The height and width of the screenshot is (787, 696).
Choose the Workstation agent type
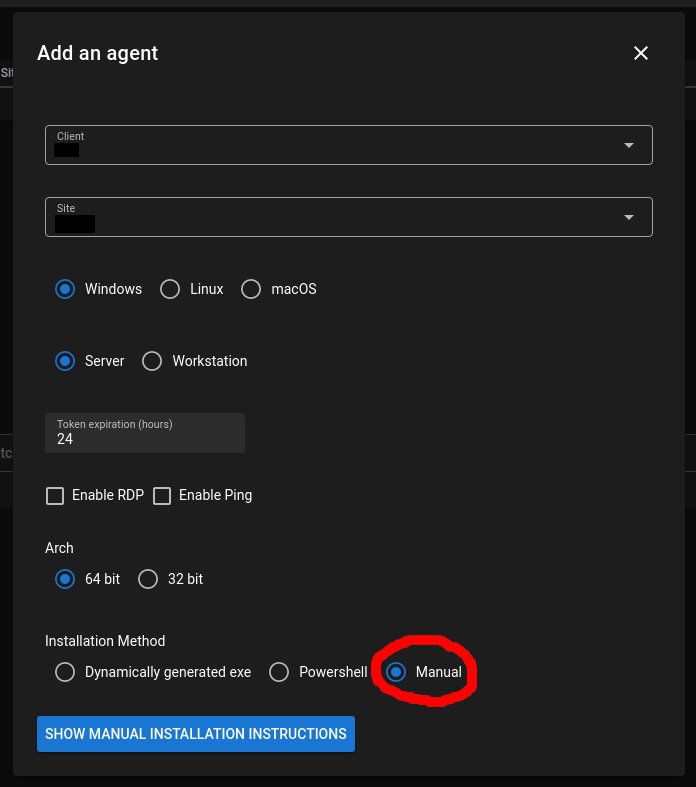pyautogui.click(x=152, y=361)
